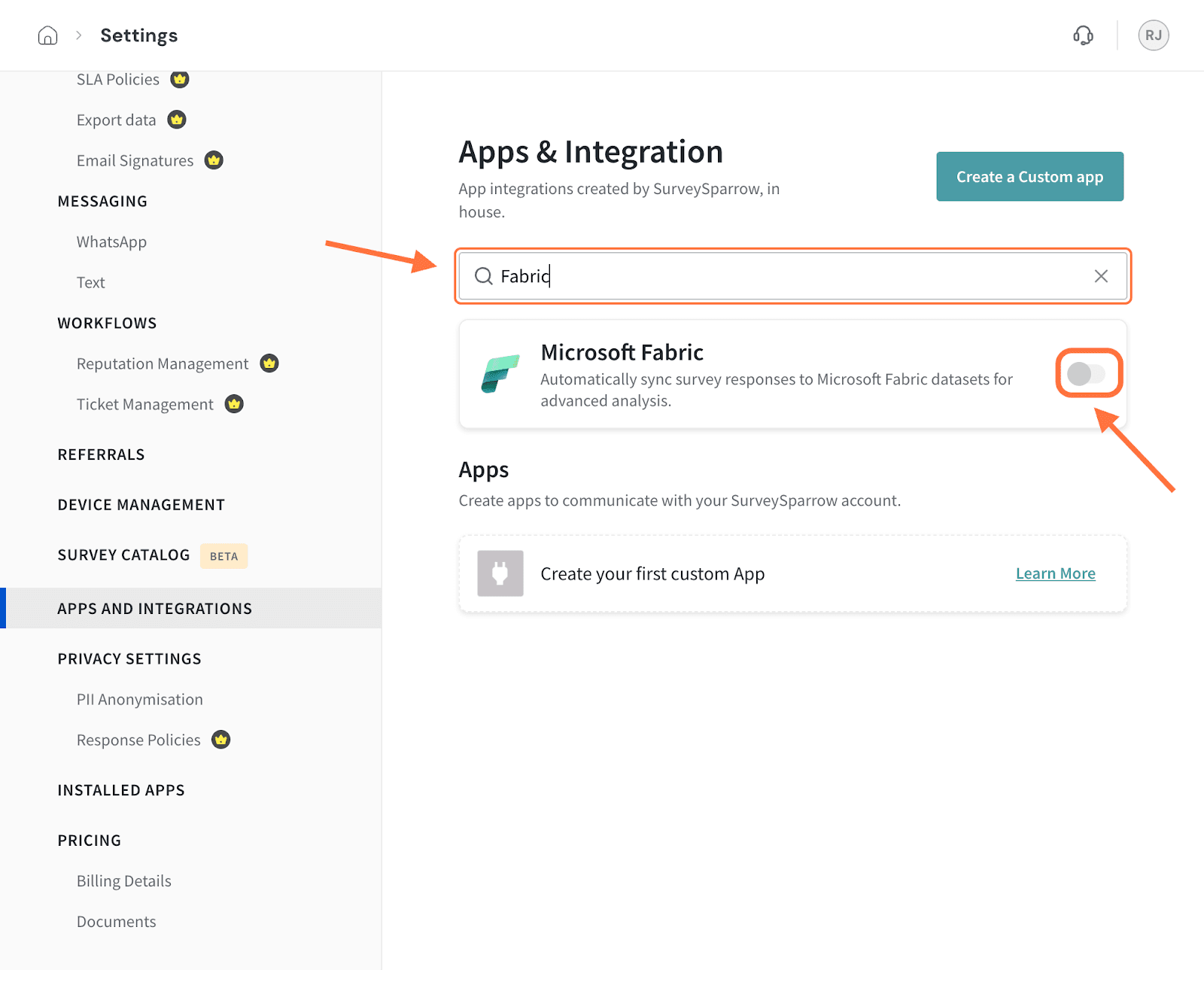Clear the search with the X icon

[x=1100, y=276]
